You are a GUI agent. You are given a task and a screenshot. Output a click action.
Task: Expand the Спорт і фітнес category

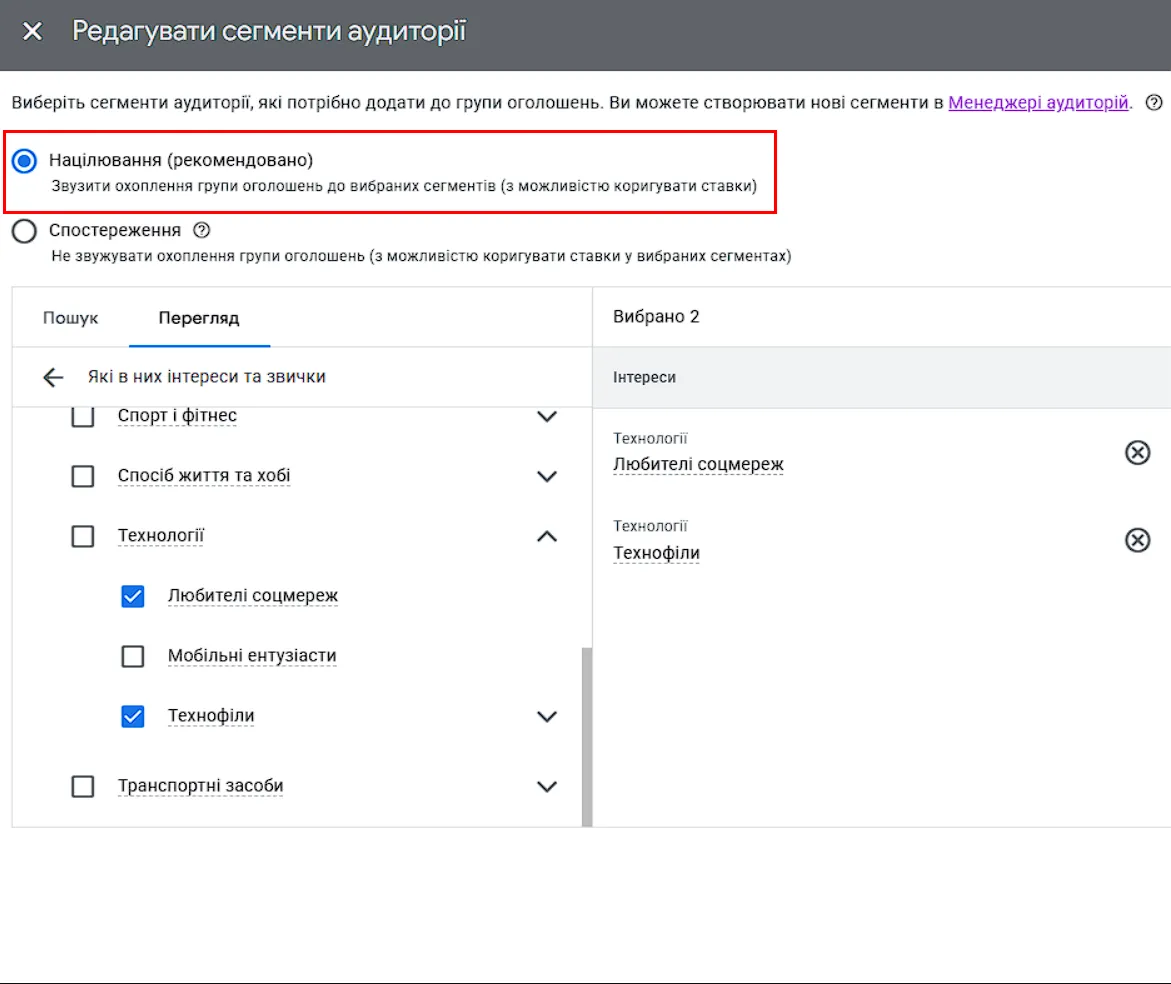pos(547,416)
